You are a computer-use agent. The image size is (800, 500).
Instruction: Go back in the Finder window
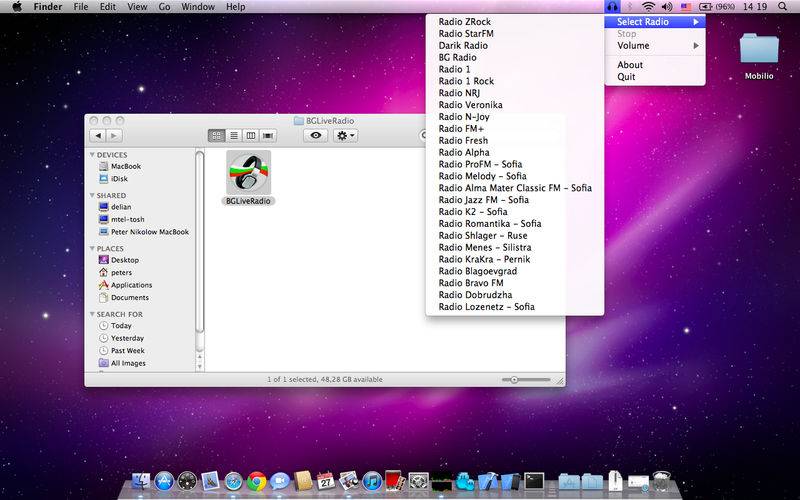(98, 136)
